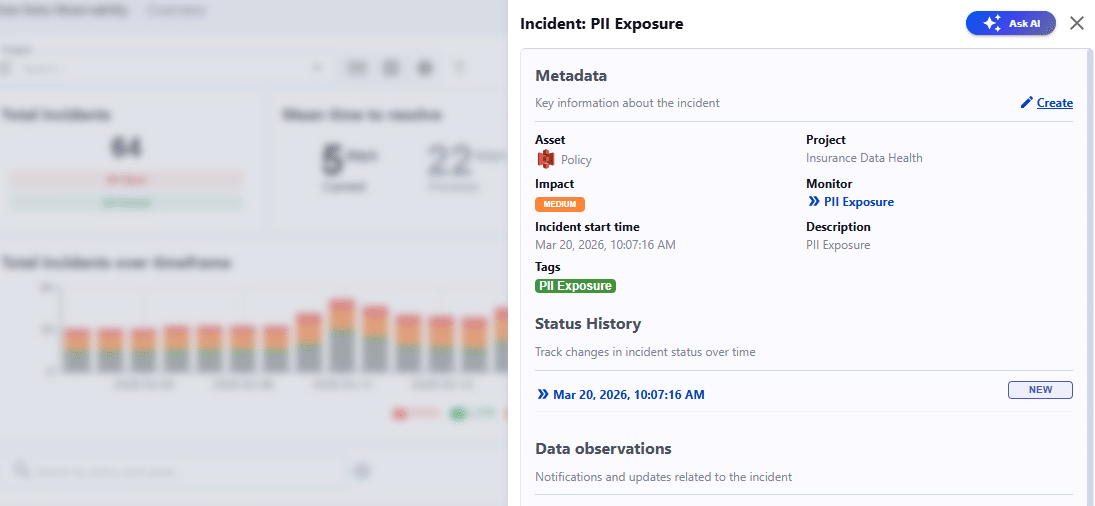
Task: Open the PII Exposure monitor link
Action: click(859, 202)
